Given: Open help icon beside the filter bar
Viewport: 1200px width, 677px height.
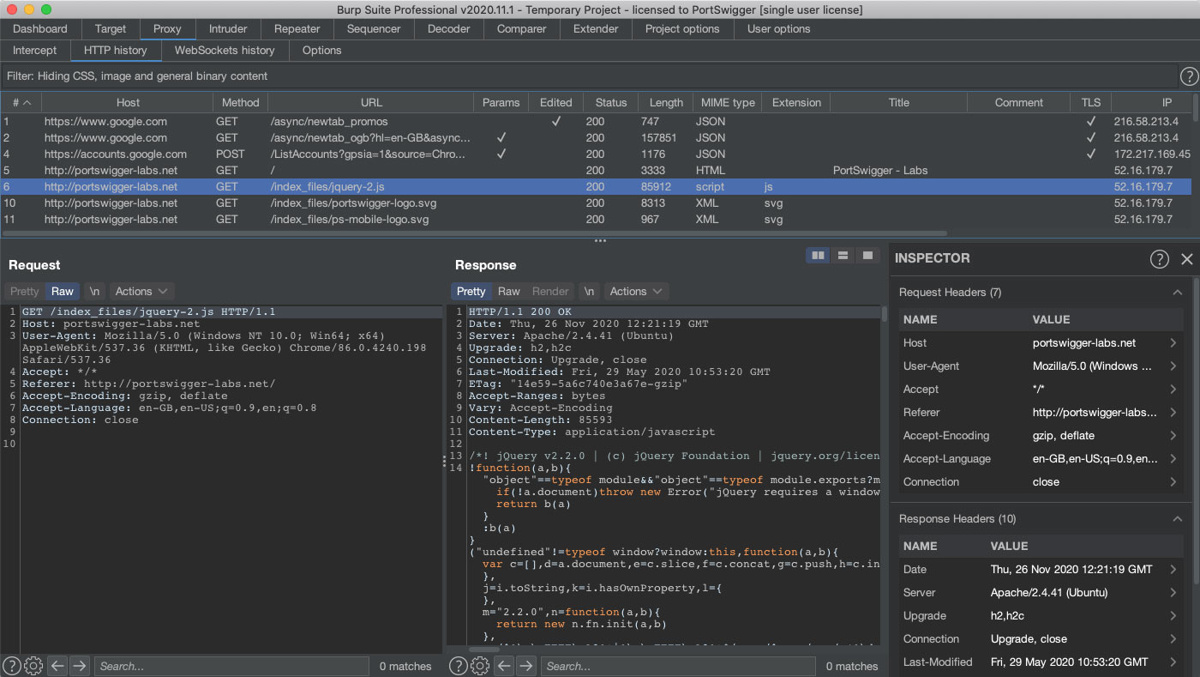Looking at the screenshot, I should pyautogui.click(x=1188, y=76).
